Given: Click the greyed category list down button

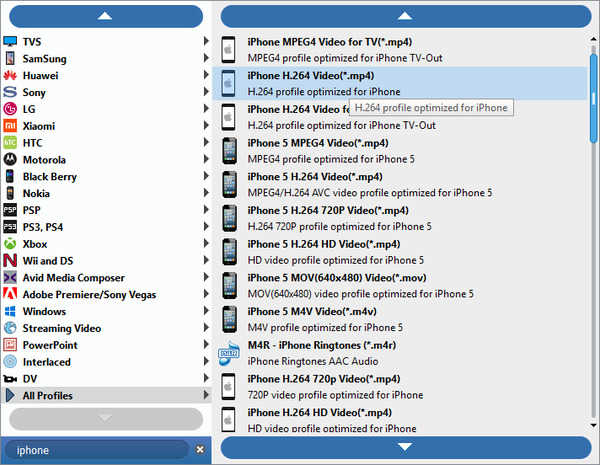Looking at the screenshot, I should pyautogui.click(x=106, y=419).
